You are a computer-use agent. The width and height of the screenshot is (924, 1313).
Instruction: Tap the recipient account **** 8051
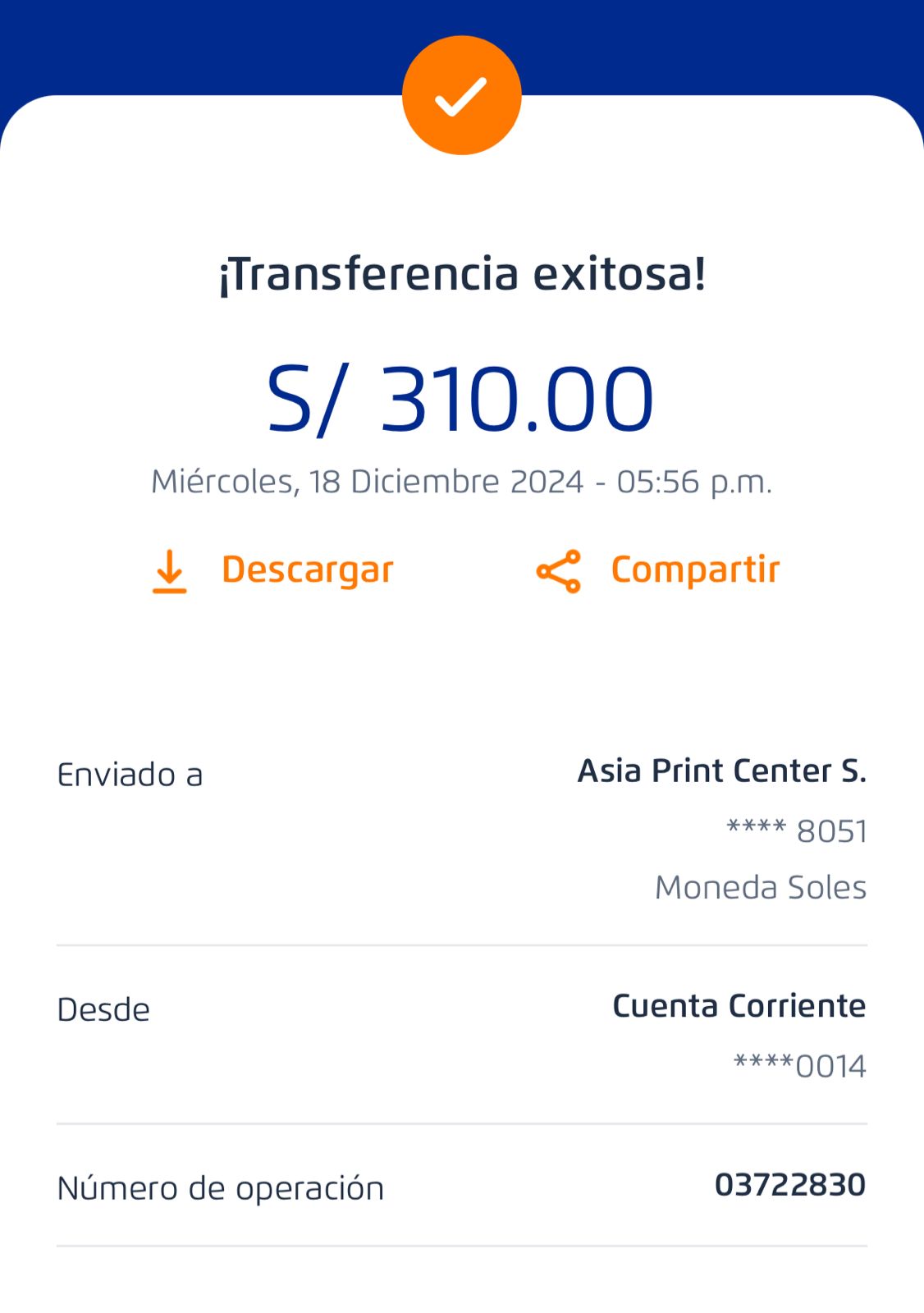point(796,830)
